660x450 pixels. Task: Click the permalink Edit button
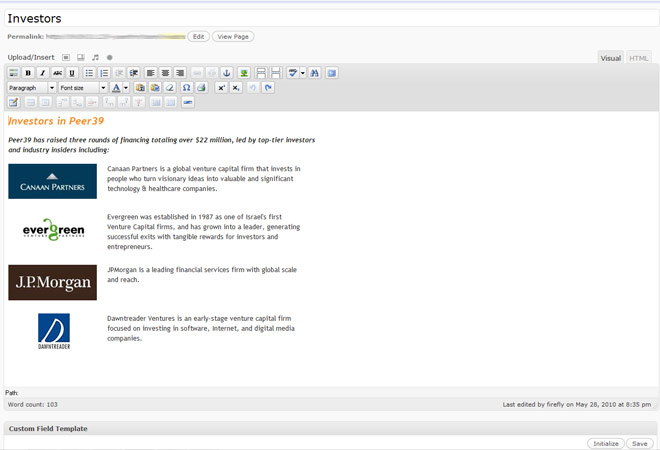coord(198,37)
